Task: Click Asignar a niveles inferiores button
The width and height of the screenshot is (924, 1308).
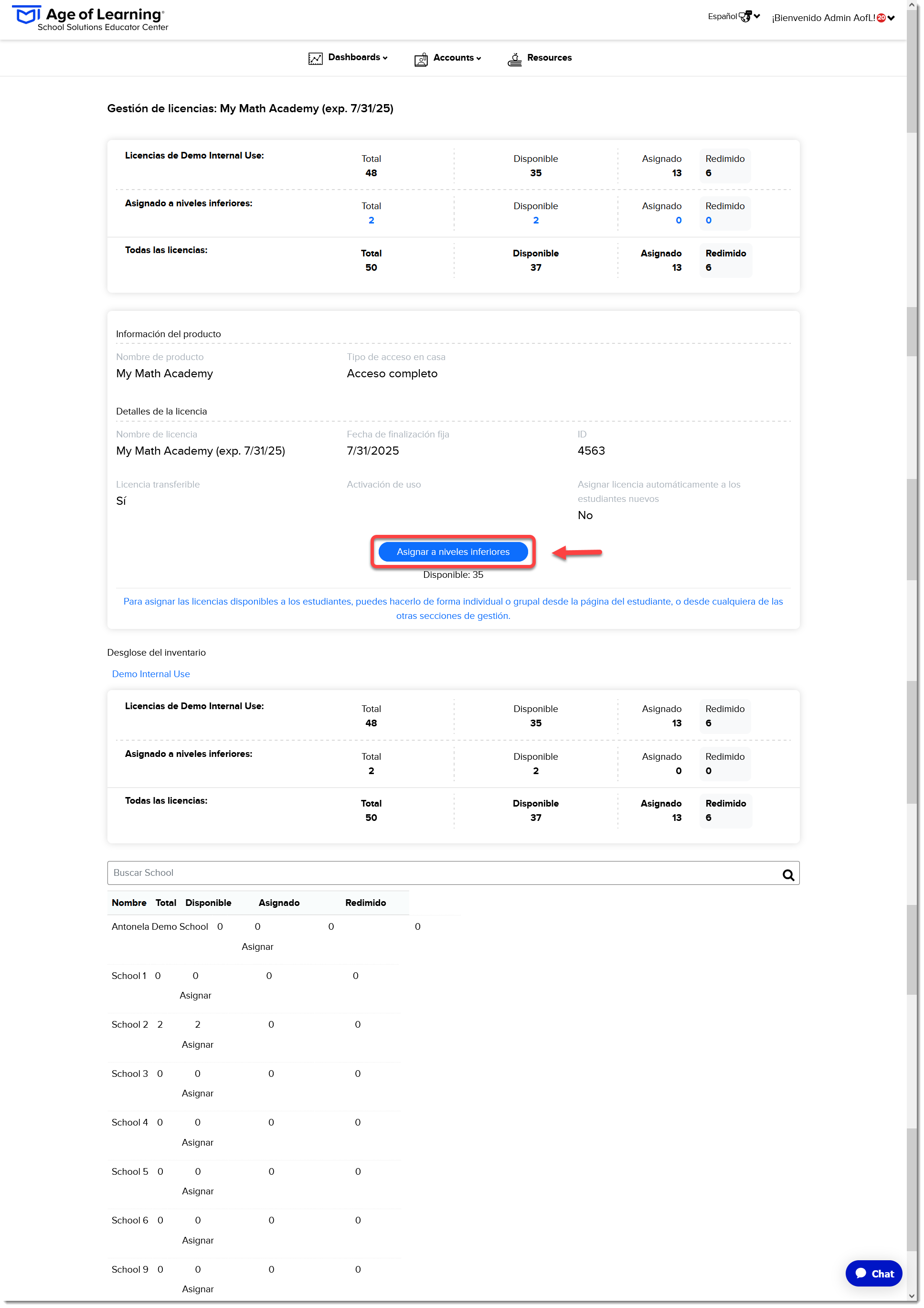Action: click(453, 552)
